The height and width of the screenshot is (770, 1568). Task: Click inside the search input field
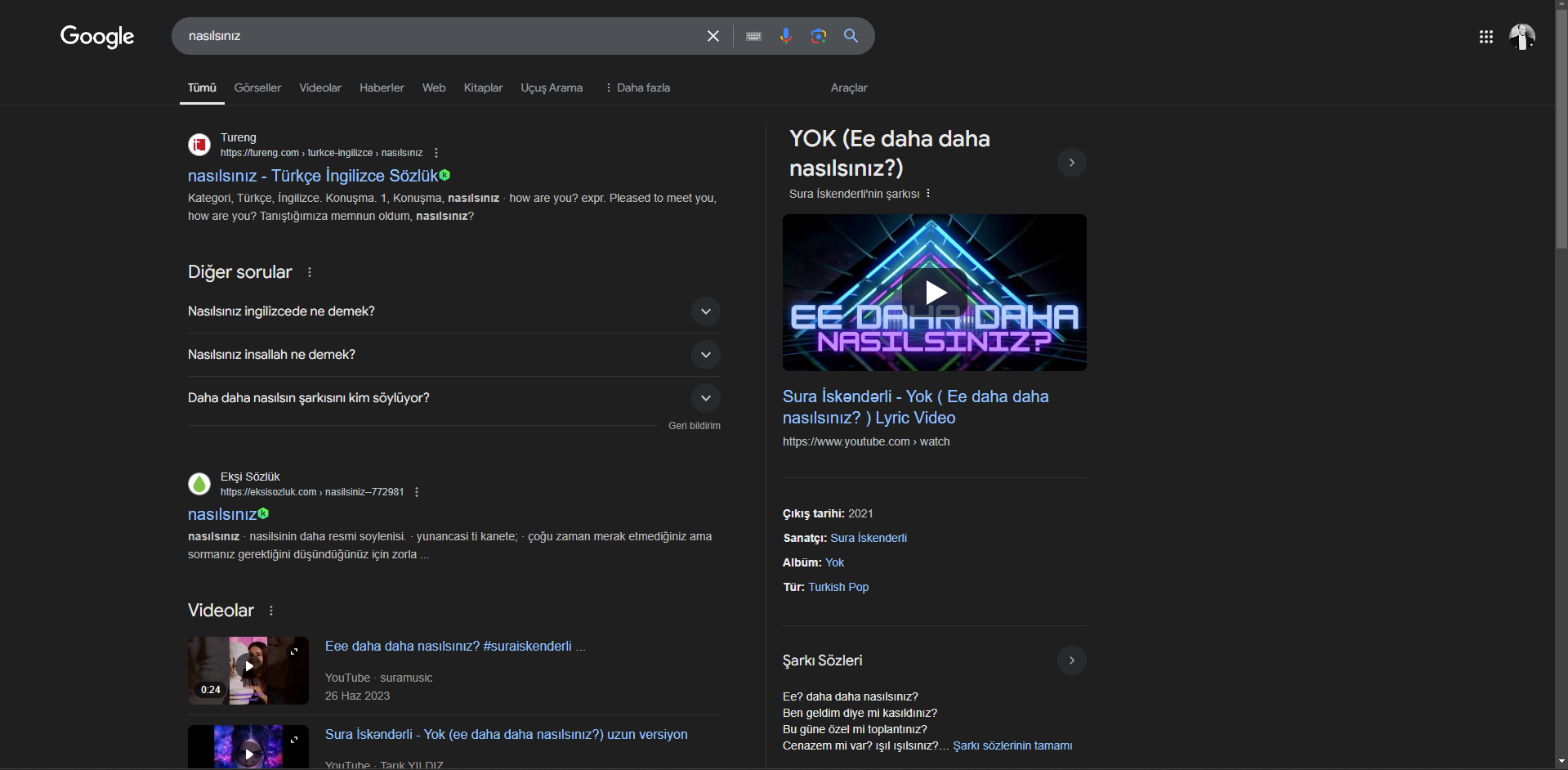441,36
